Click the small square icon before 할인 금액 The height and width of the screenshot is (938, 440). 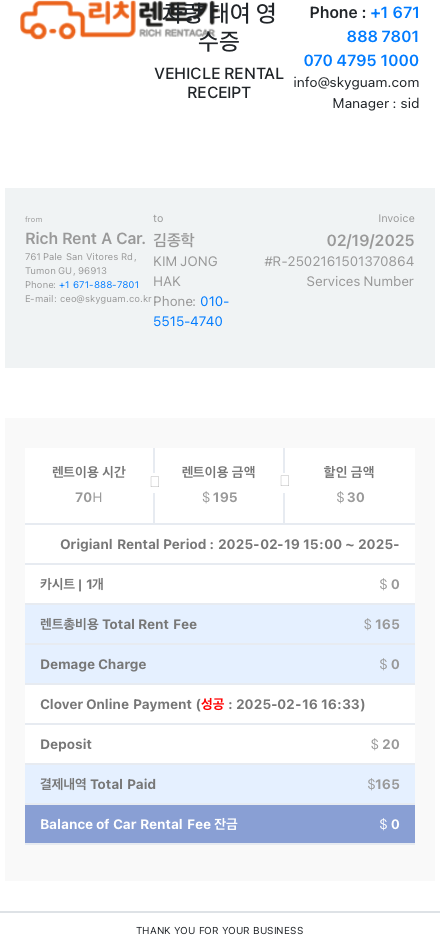pos(285,480)
